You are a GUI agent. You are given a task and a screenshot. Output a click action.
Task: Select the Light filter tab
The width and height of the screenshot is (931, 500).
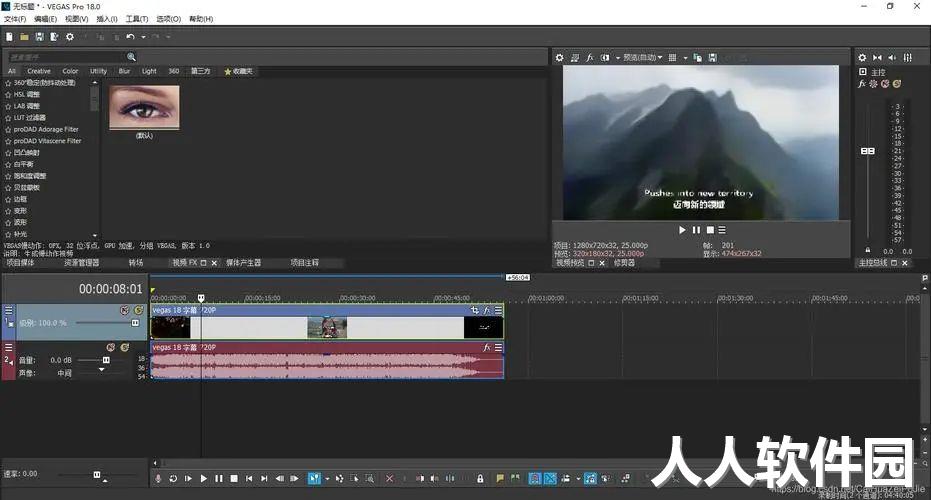coord(149,71)
